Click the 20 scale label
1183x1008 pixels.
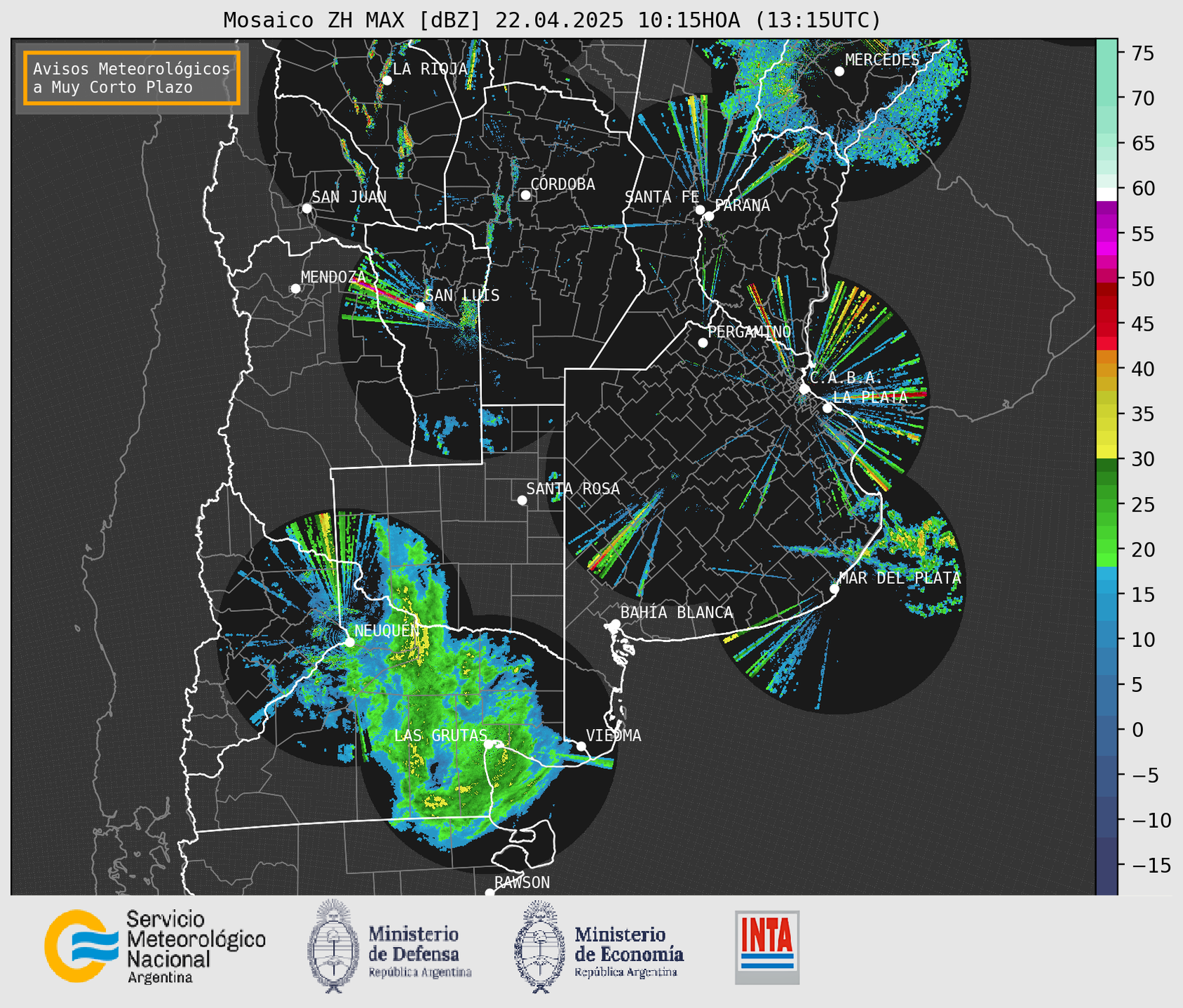click(x=1143, y=550)
